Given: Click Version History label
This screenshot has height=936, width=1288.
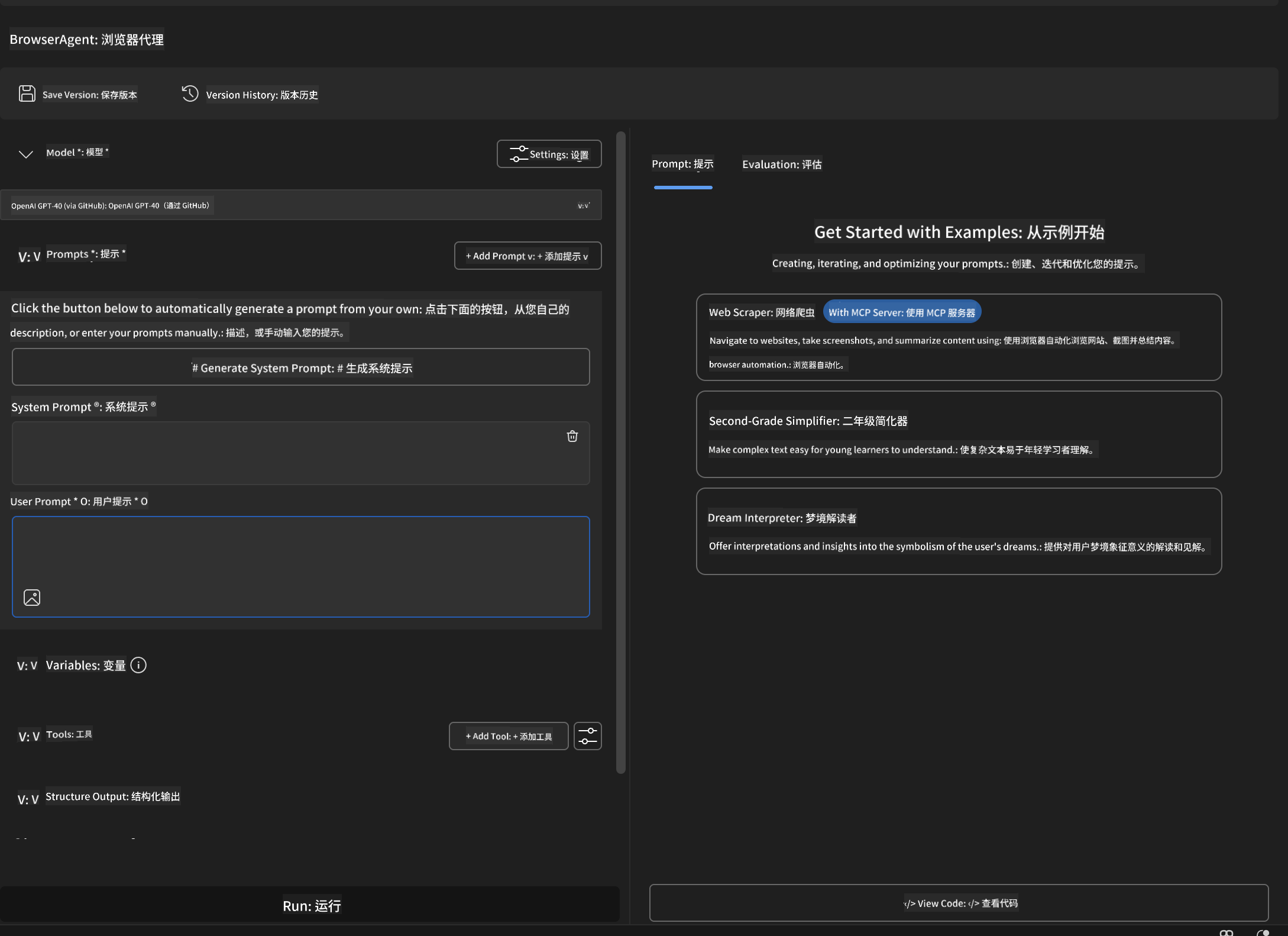Looking at the screenshot, I should (x=262, y=95).
